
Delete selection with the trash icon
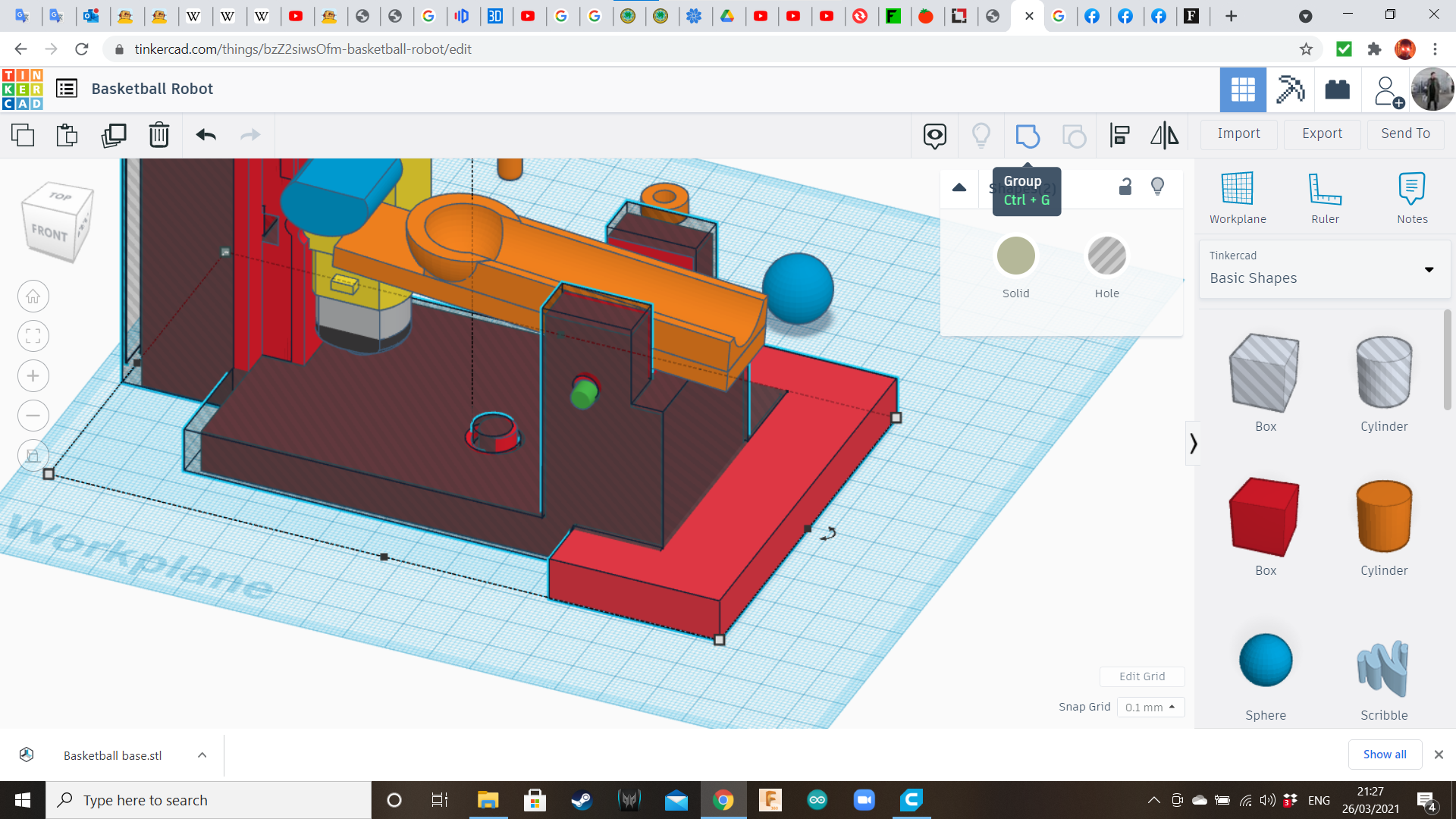158,136
